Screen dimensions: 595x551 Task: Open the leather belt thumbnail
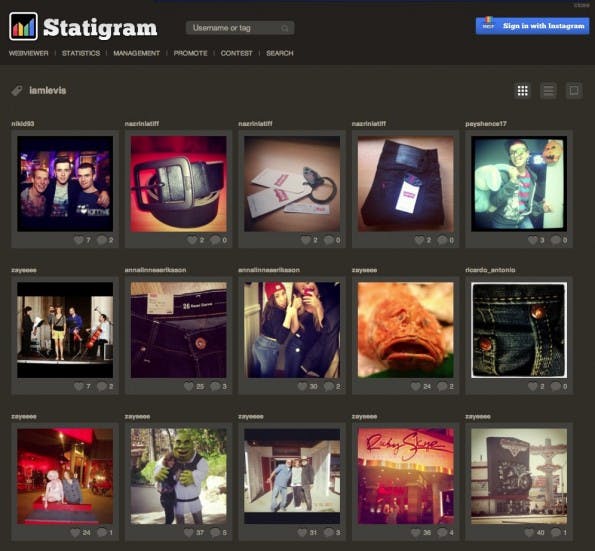pyautogui.click(x=178, y=184)
